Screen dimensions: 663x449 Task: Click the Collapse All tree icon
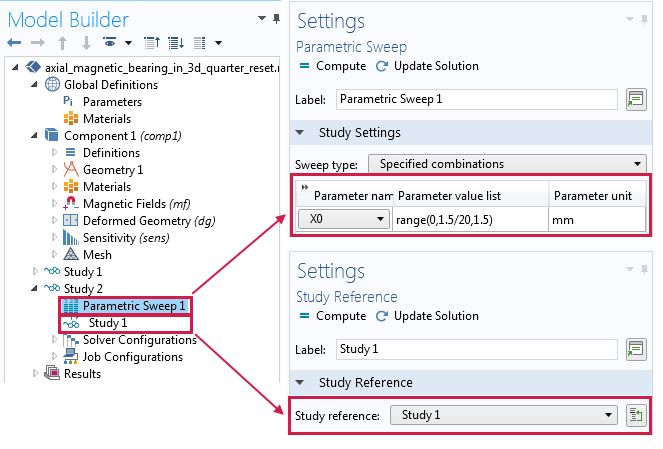click(152, 42)
